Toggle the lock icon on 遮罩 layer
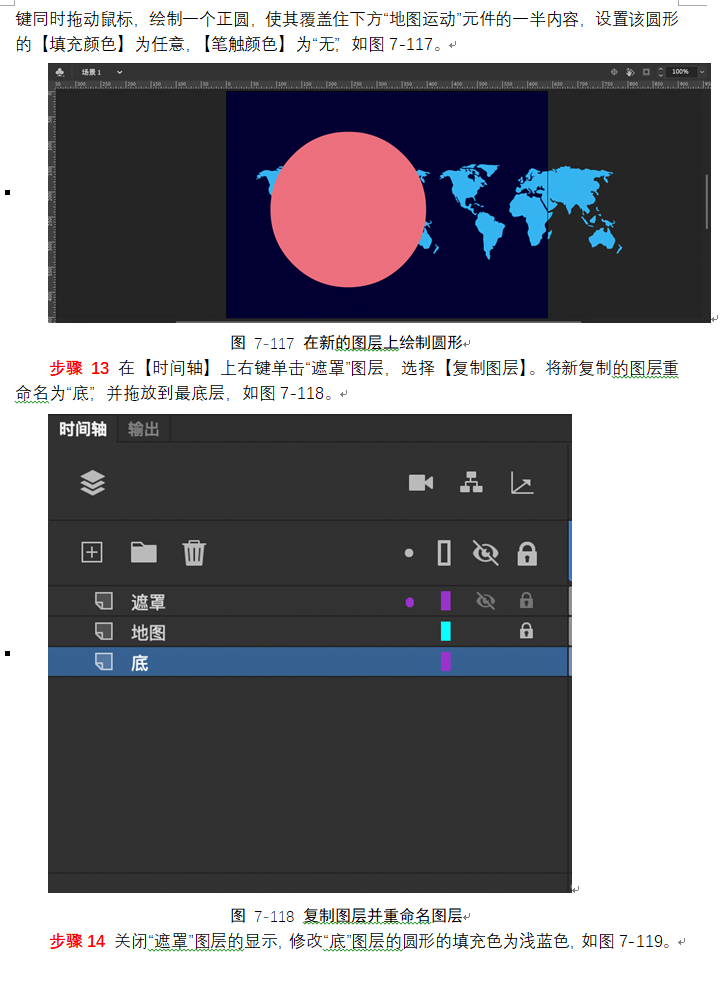 [526, 600]
